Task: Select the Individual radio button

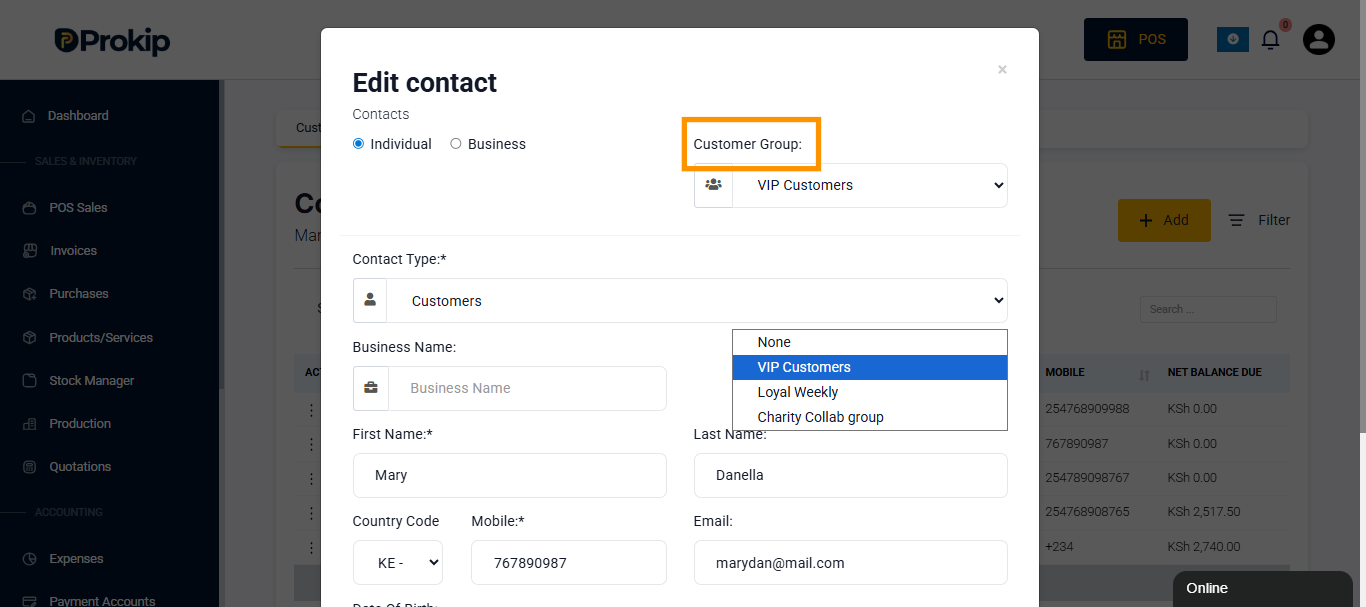Action: (x=359, y=144)
